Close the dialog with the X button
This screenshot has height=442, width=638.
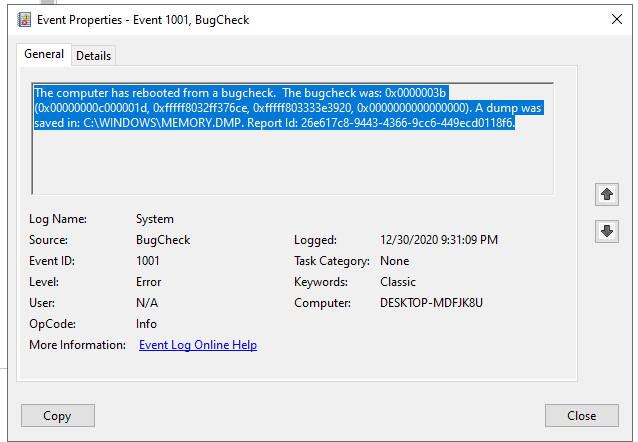tap(617, 19)
